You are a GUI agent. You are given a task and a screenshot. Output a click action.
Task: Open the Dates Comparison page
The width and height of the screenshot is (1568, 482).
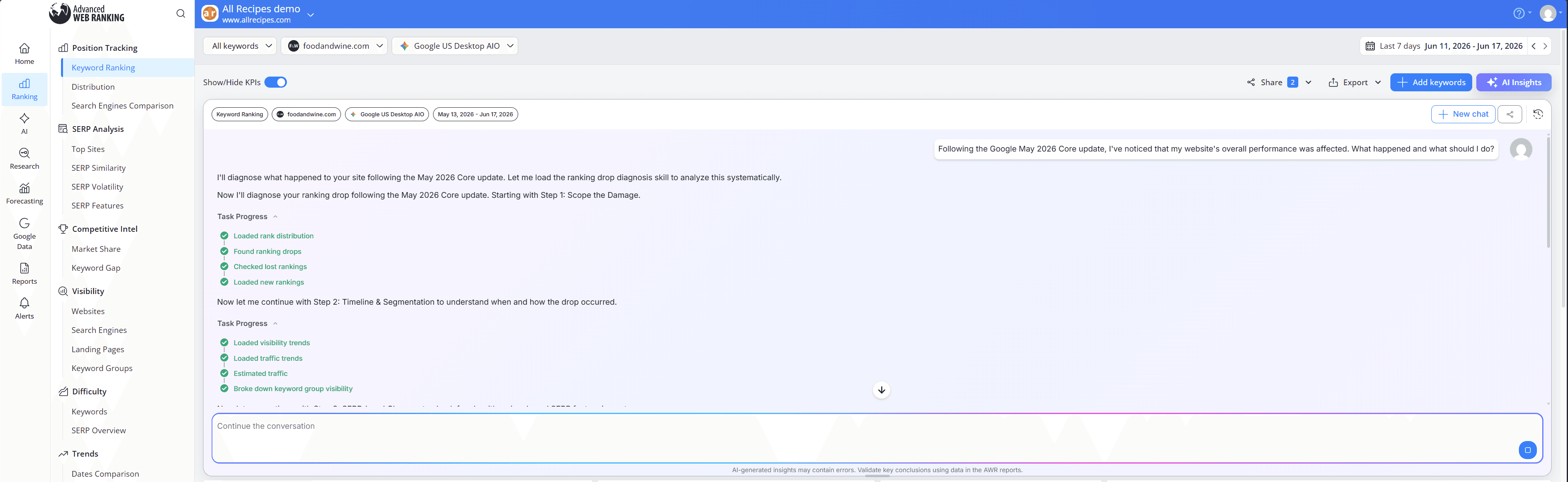tap(105, 473)
